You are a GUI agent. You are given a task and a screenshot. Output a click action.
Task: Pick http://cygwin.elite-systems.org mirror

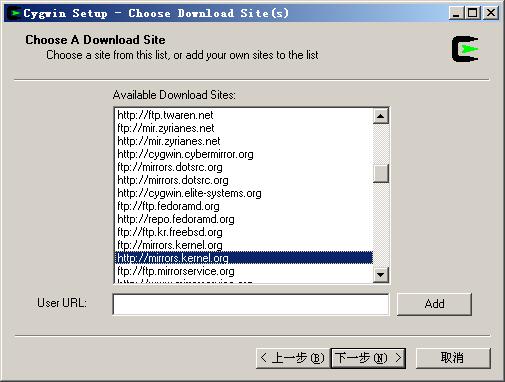pos(243,193)
